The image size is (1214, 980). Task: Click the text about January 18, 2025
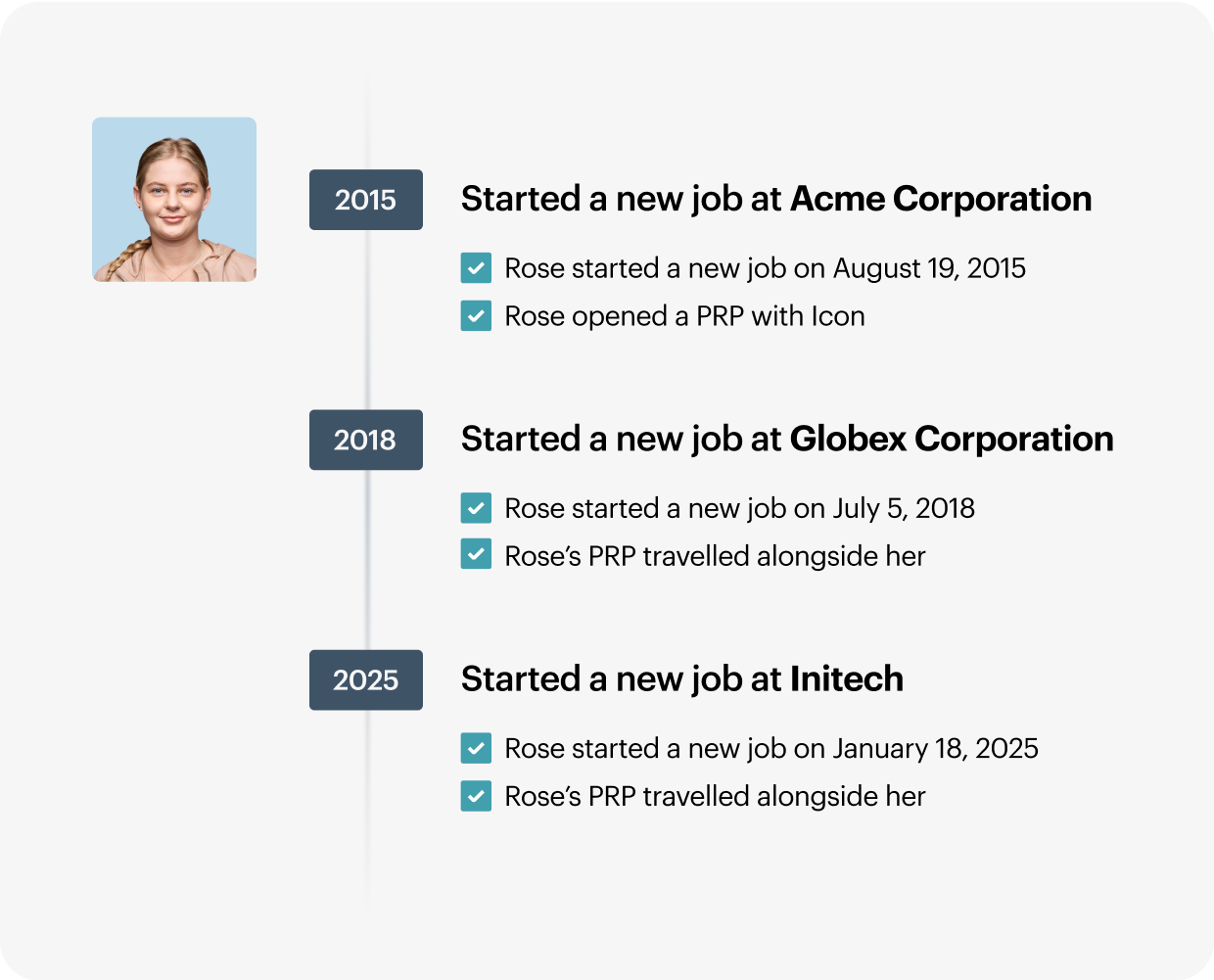(771, 748)
